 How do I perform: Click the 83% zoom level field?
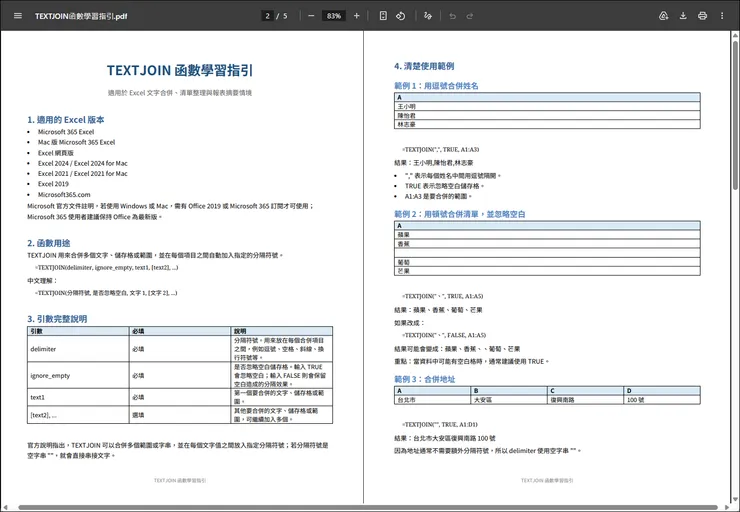pyautogui.click(x=334, y=16)
